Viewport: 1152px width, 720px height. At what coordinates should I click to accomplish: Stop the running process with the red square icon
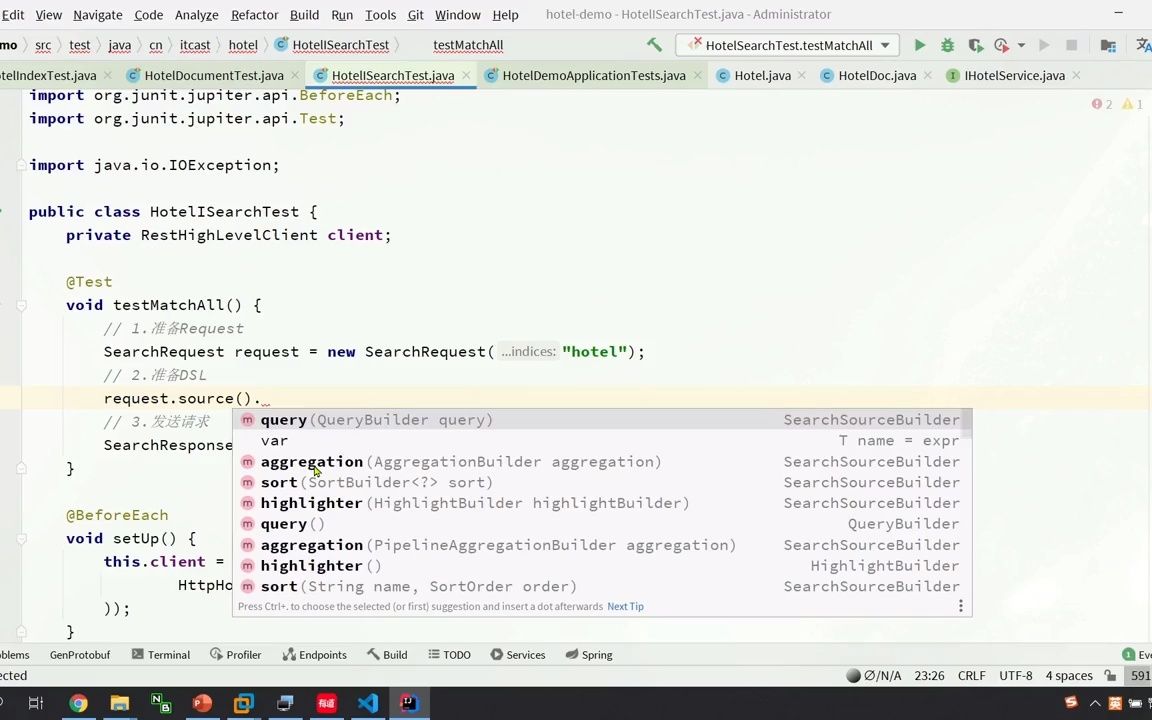(x=1071, y=45)
